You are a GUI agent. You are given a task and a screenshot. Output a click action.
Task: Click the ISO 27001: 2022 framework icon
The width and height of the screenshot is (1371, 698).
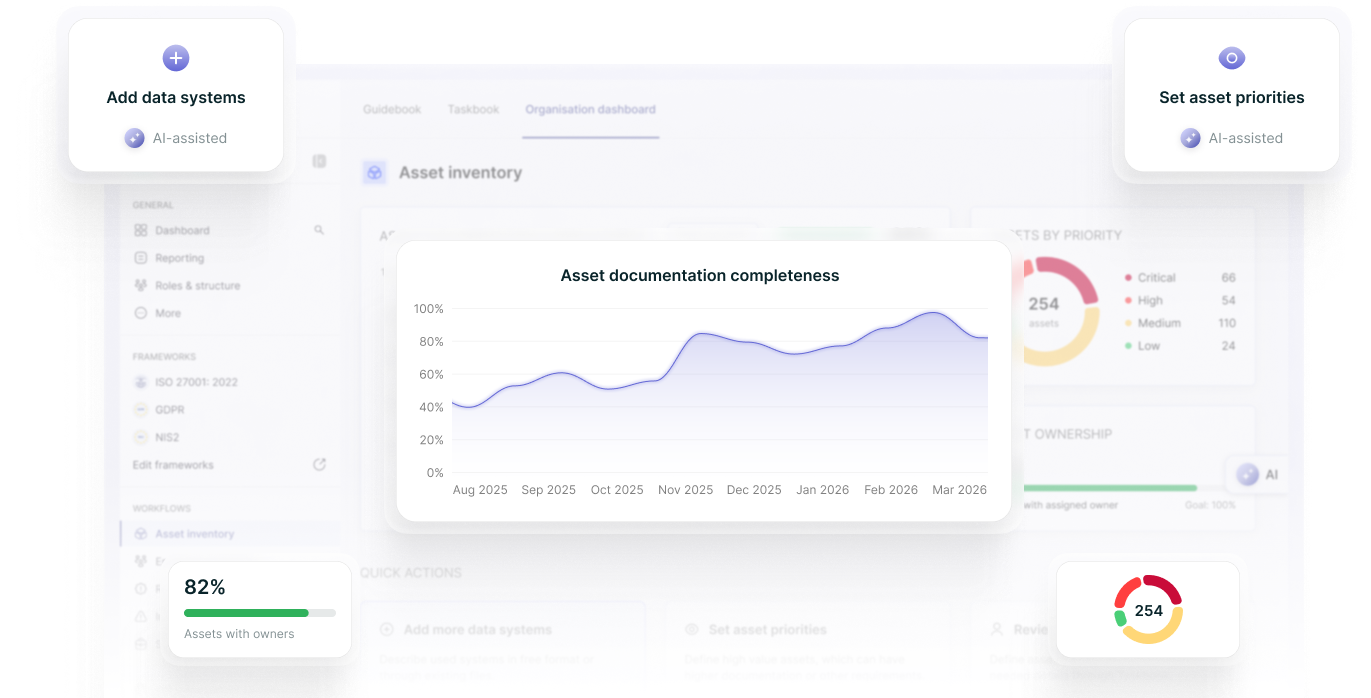(x=141, y=382)
